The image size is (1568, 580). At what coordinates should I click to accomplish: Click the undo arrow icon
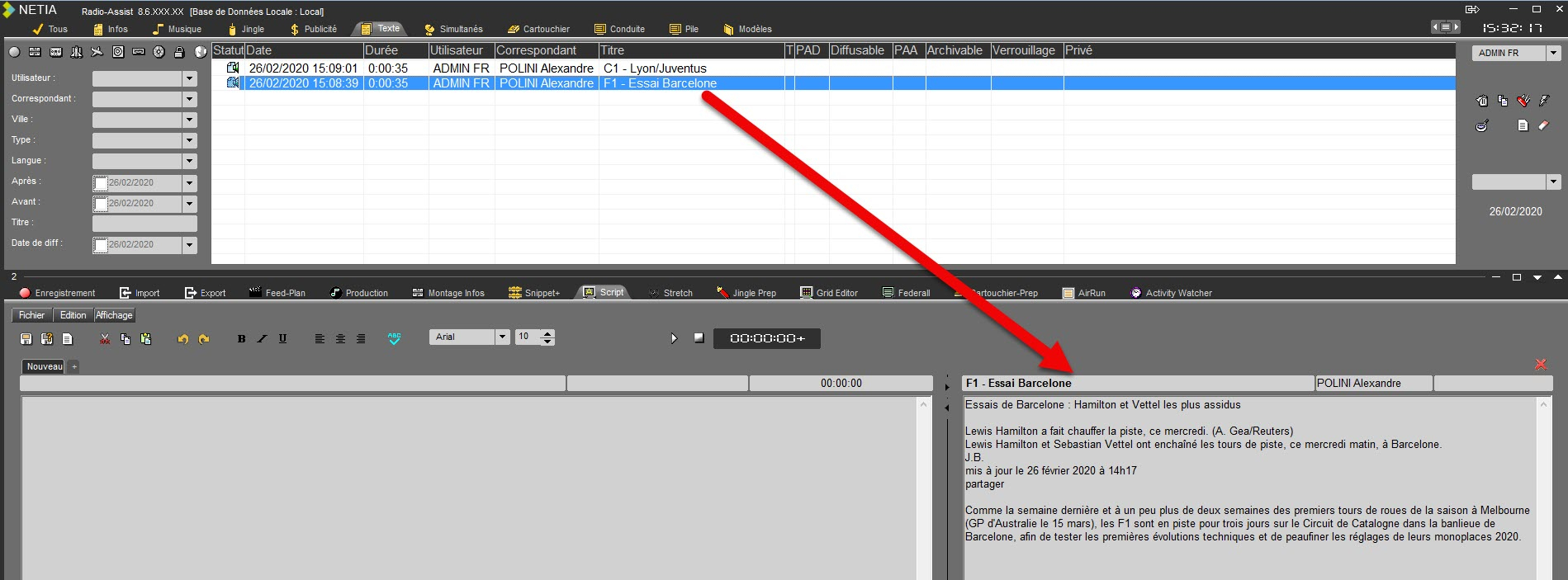point(183,338)
